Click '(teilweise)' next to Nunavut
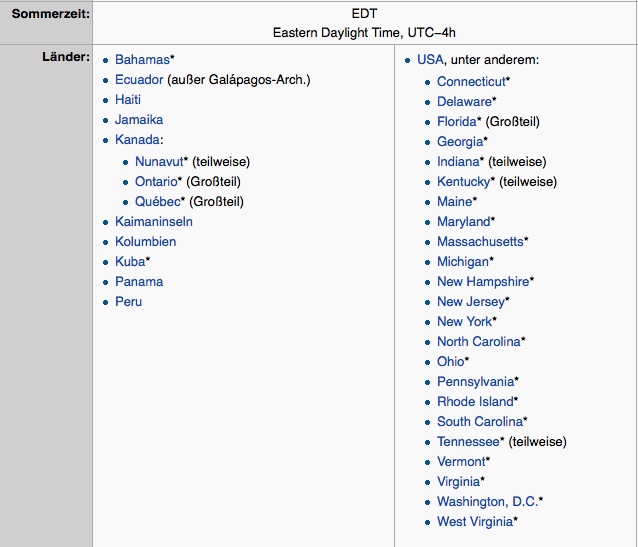This screenshot has height=547, width=638. pos(221,162)
